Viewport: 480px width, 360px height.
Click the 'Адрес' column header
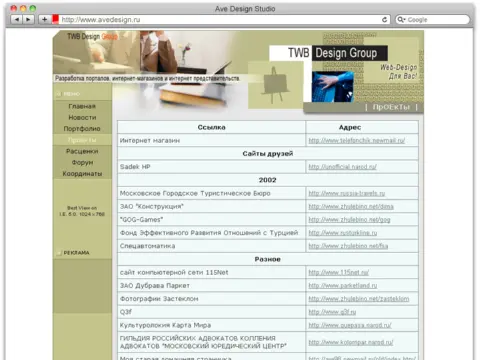click(x=362, y=127)
